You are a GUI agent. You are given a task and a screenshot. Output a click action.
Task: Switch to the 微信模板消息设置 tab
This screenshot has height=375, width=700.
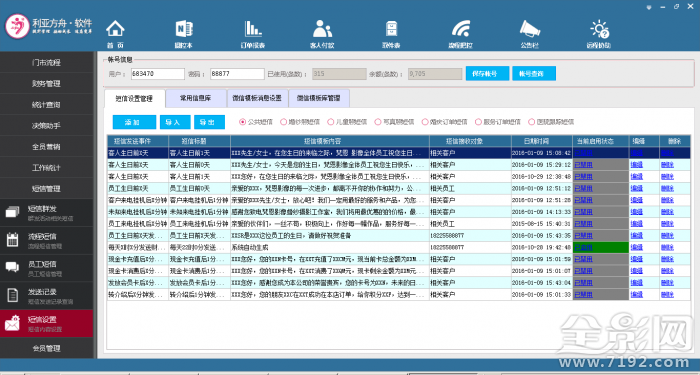(257, 98)
